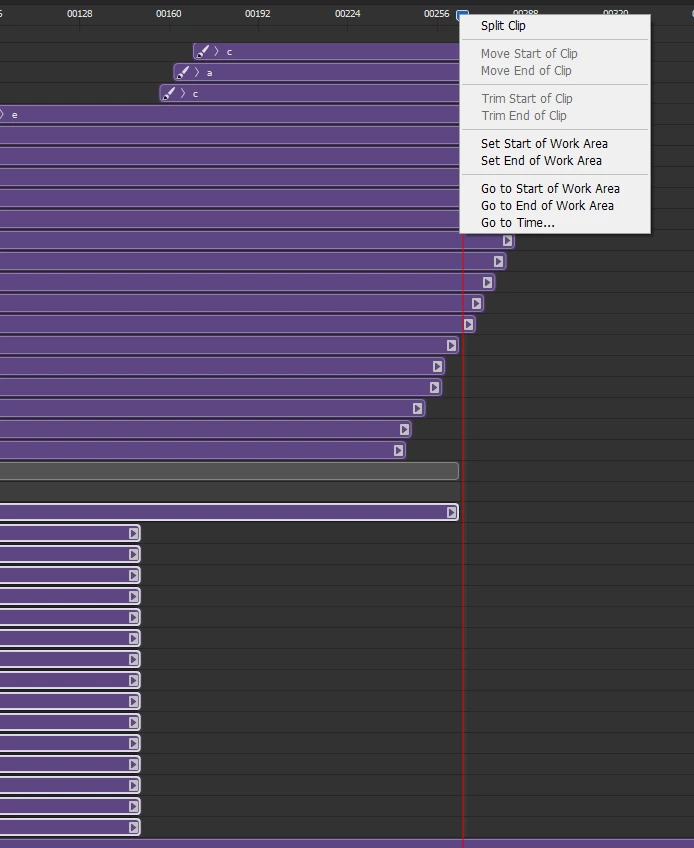
Task: Choose Go to End of Work Area
Action: 547,206
